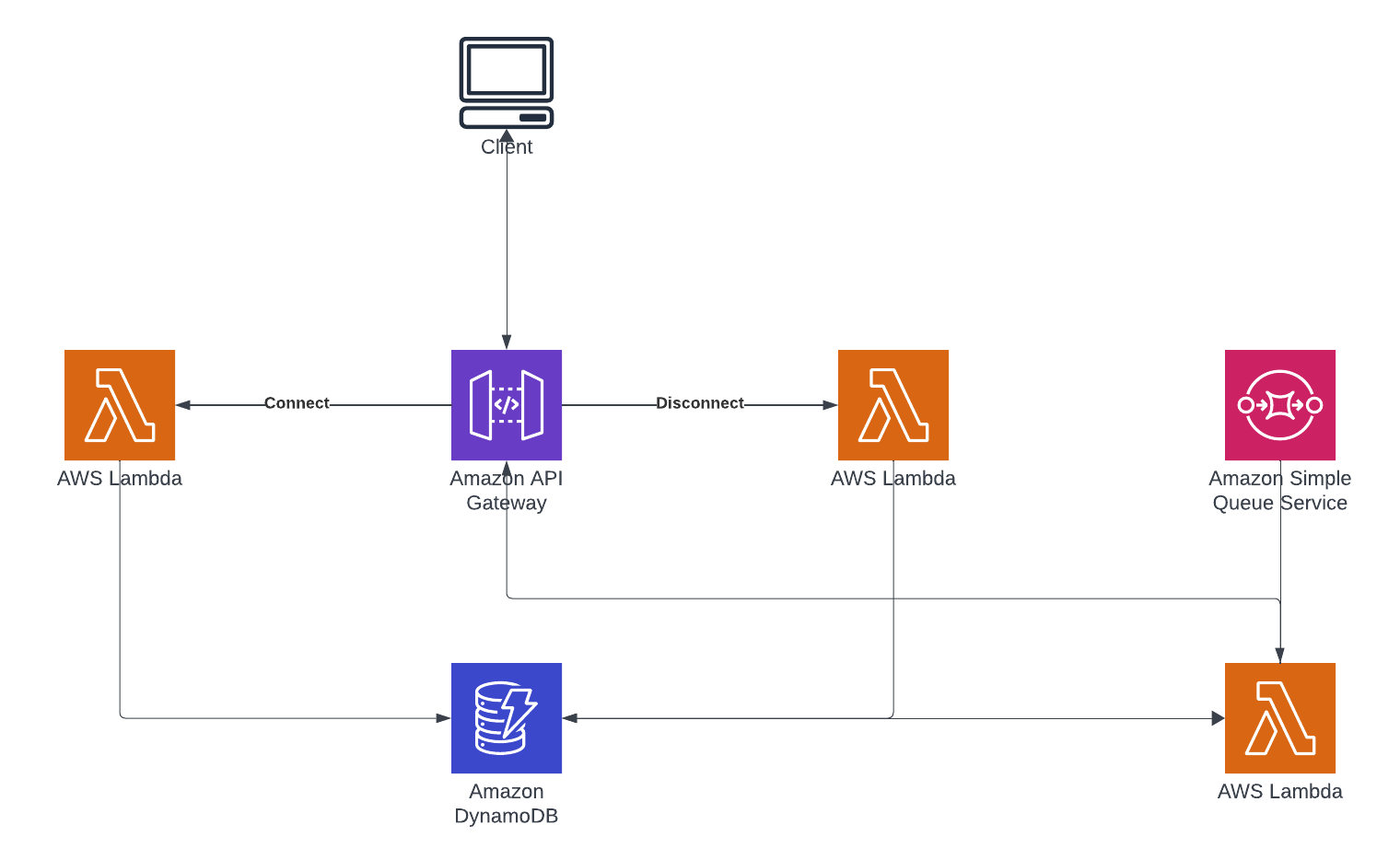Click the AWS Lambda label under the Connect Lambda

tap(120, 479)
